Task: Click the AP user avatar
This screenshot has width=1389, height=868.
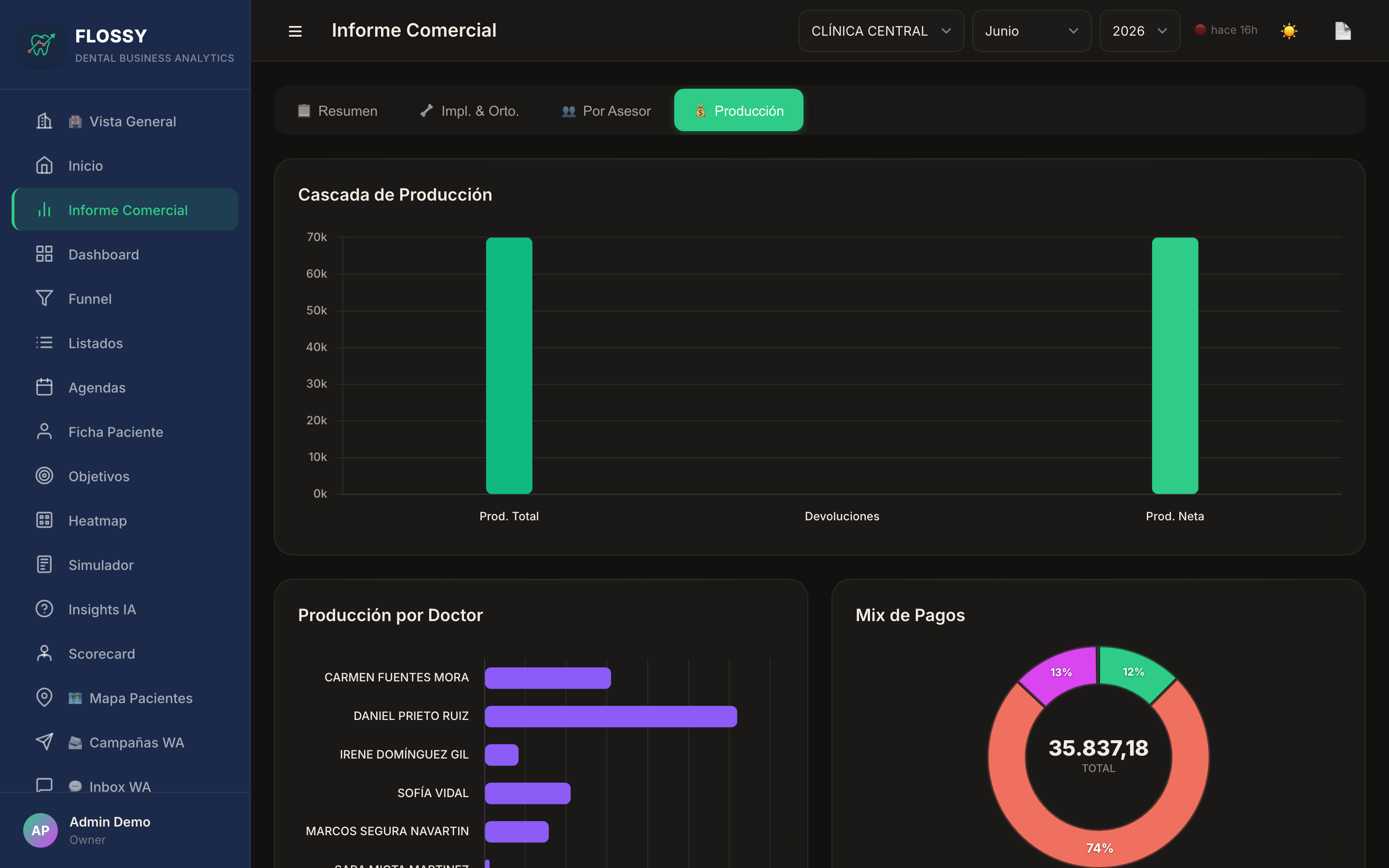Action: (40, 830)
